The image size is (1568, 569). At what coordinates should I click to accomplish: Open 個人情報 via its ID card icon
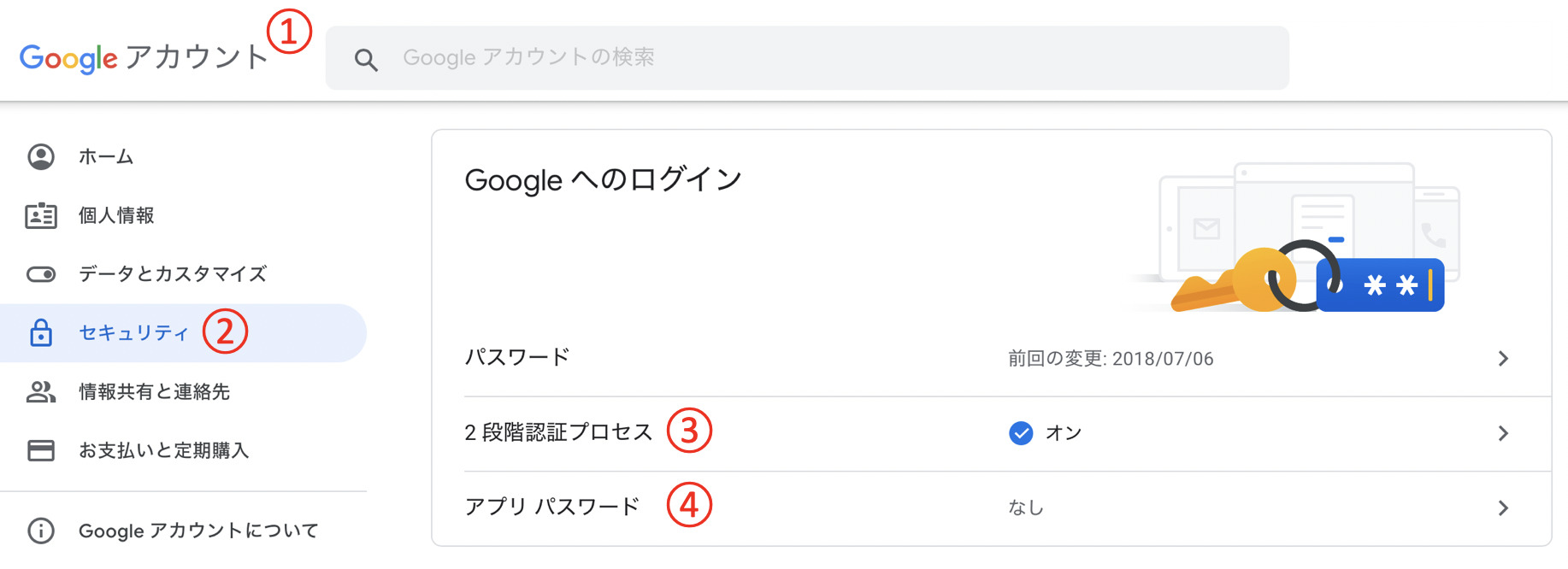(38, 215)
